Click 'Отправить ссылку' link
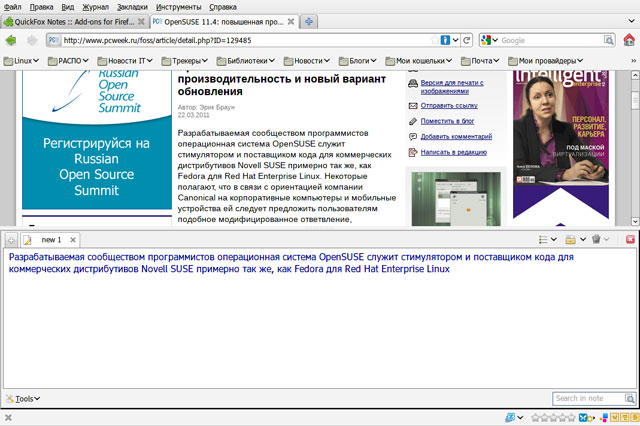The height and width of the screenshot is (426, 640). click(449, 104)
